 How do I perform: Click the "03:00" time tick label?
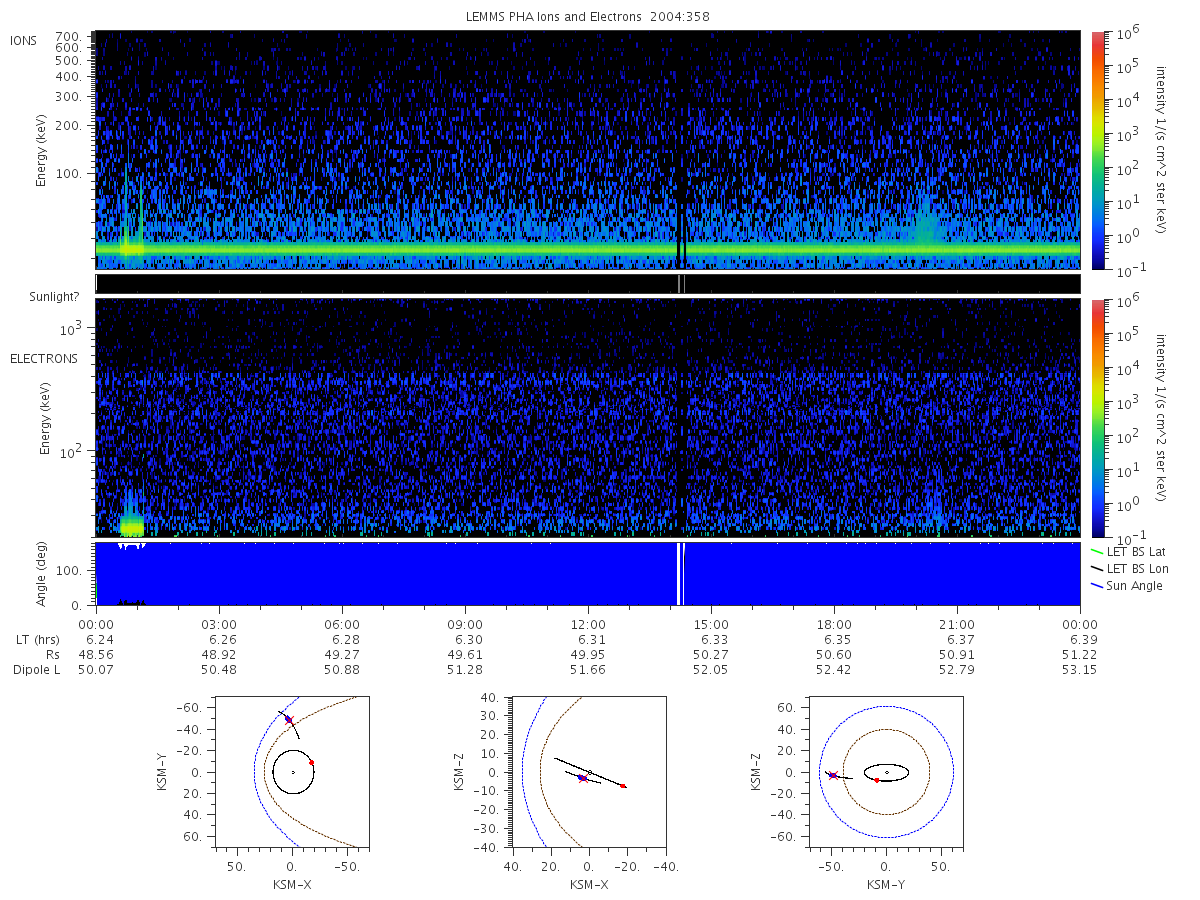point(218,625)
